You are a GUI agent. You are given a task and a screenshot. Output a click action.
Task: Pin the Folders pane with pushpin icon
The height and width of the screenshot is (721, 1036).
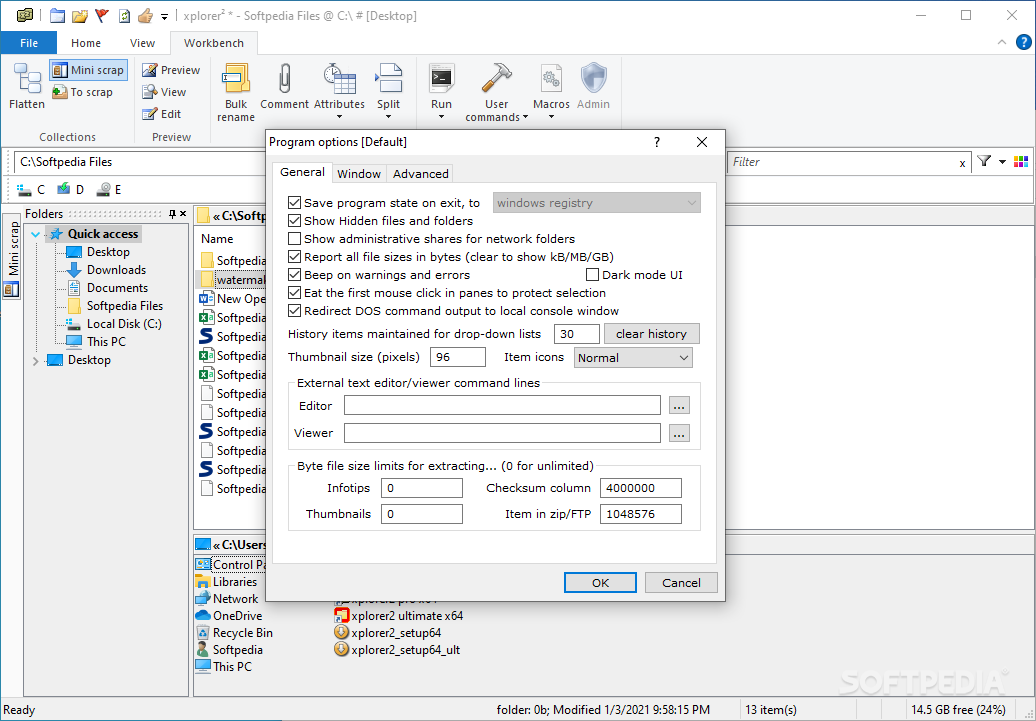point(172,213)
